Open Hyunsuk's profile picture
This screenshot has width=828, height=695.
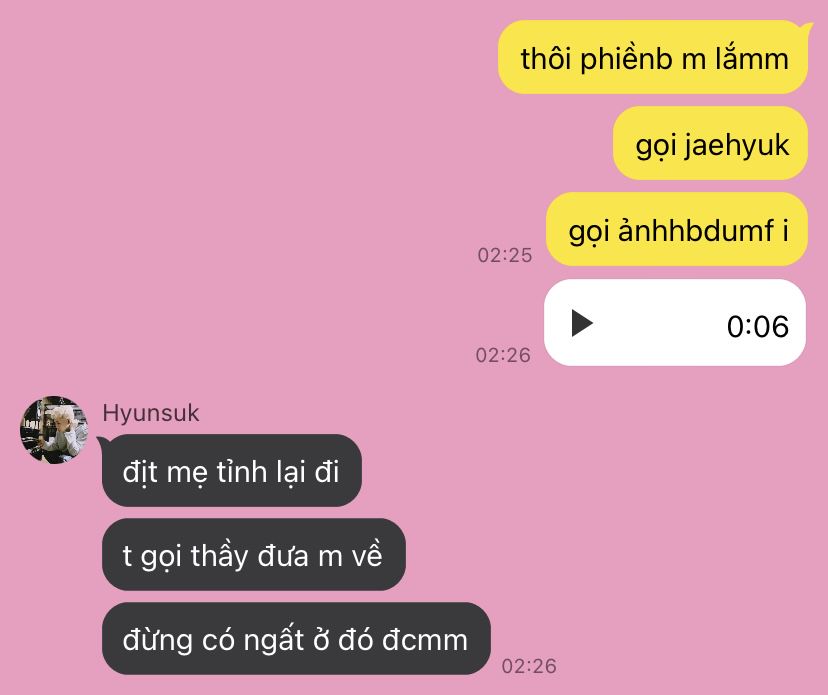pos(54,430)
